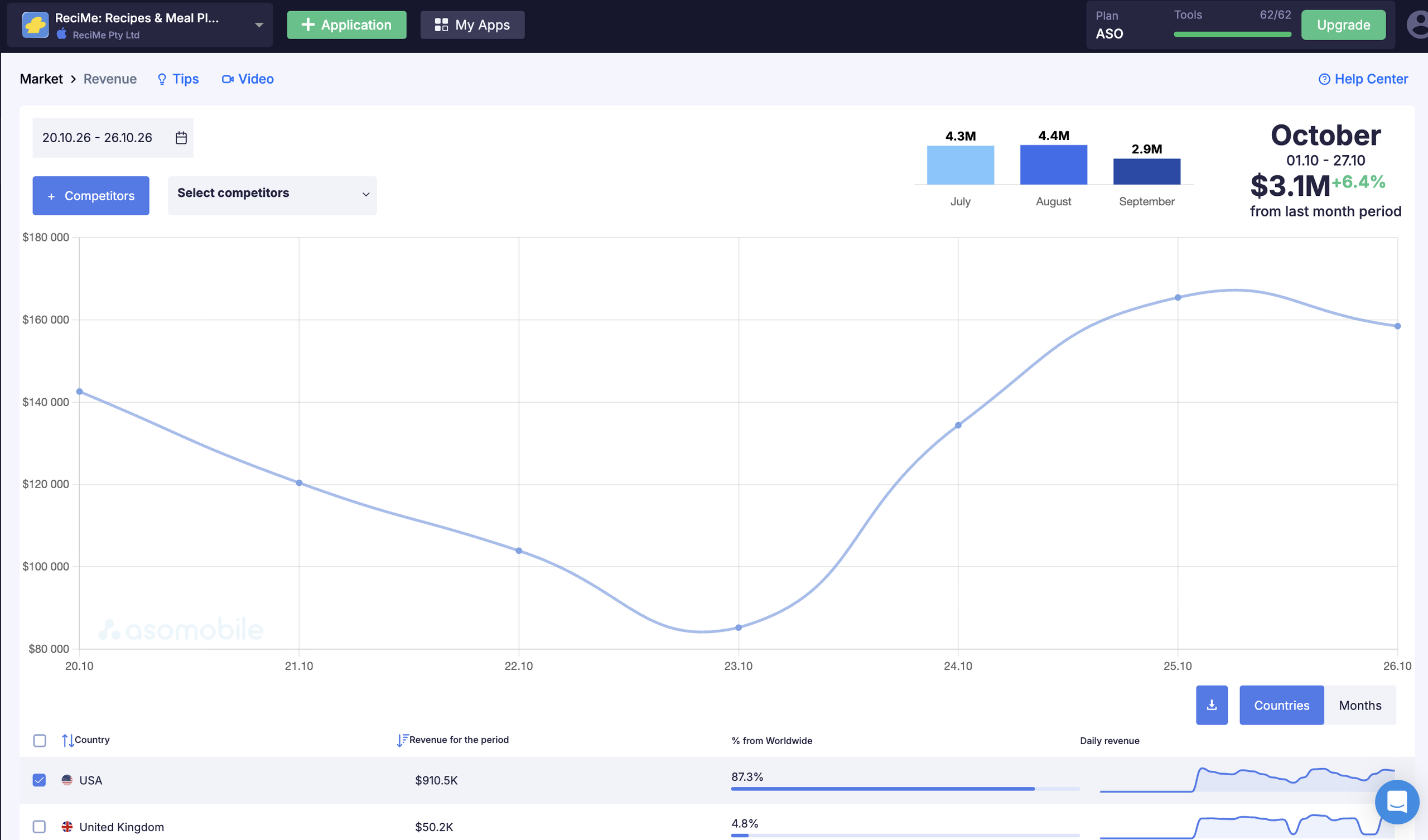Open the chat support bubble
Viewport: 1428px width, 840px height.
tap(1397, 802)
